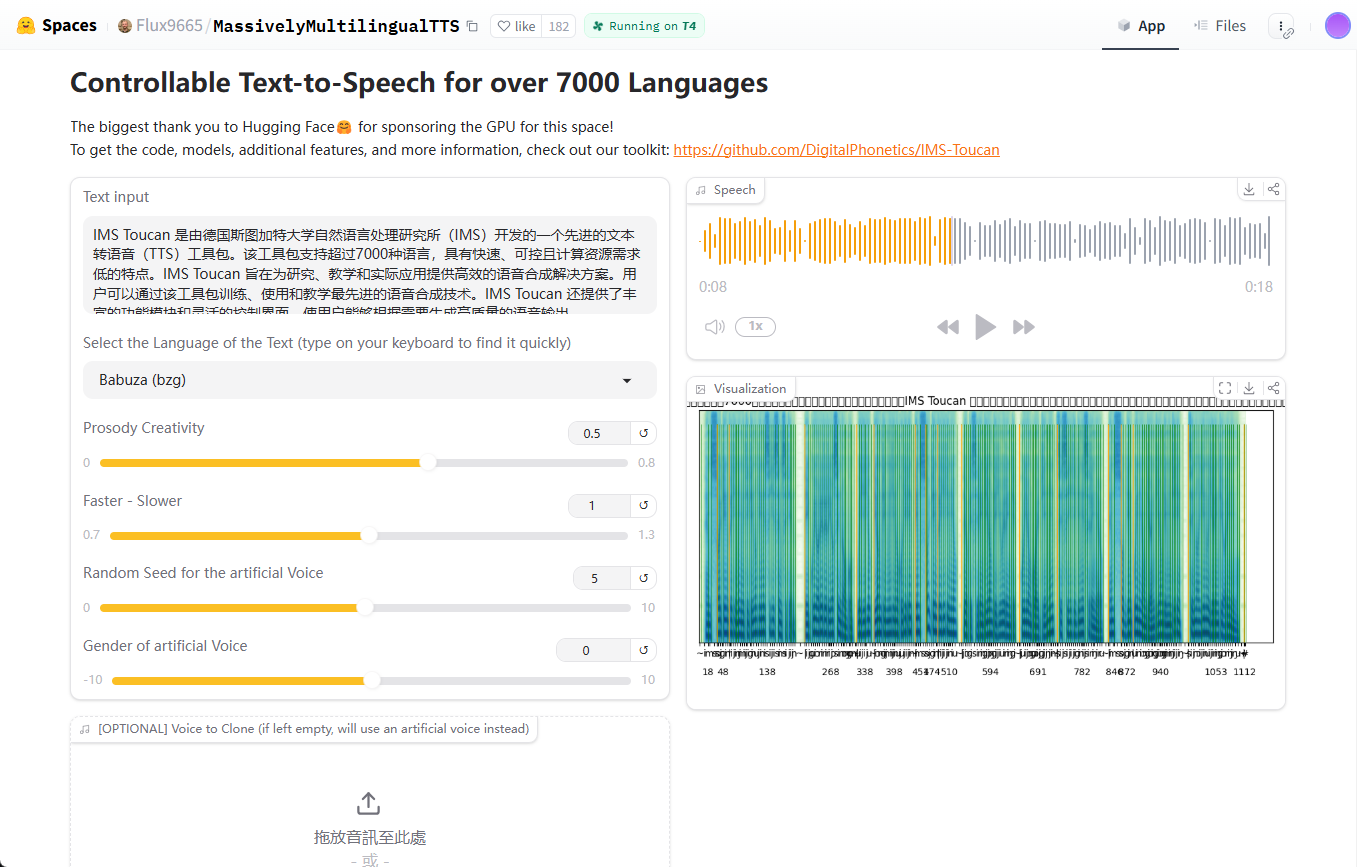This screenshot has height=867, width=1357.
Task: Download the Visualization image
Action: pyautogui.click(x=1248, y=388)
